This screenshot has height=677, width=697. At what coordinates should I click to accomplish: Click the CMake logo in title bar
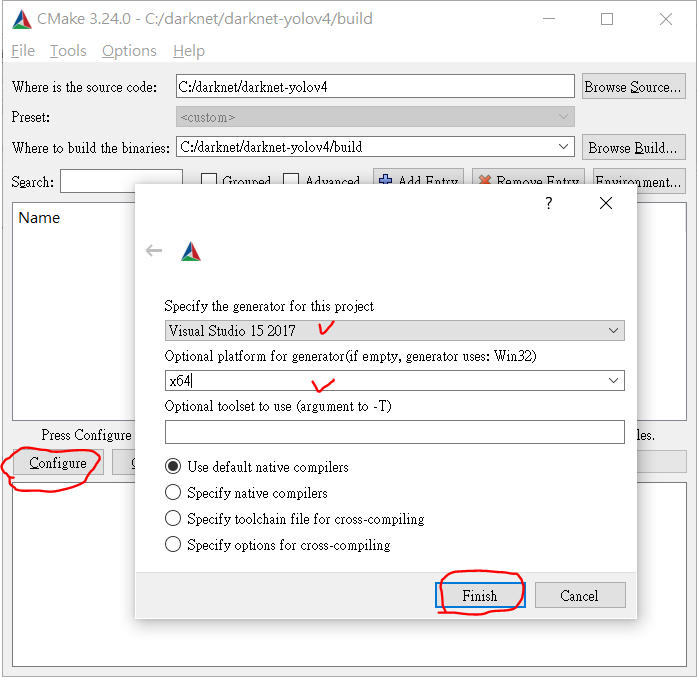click(21, 19)
